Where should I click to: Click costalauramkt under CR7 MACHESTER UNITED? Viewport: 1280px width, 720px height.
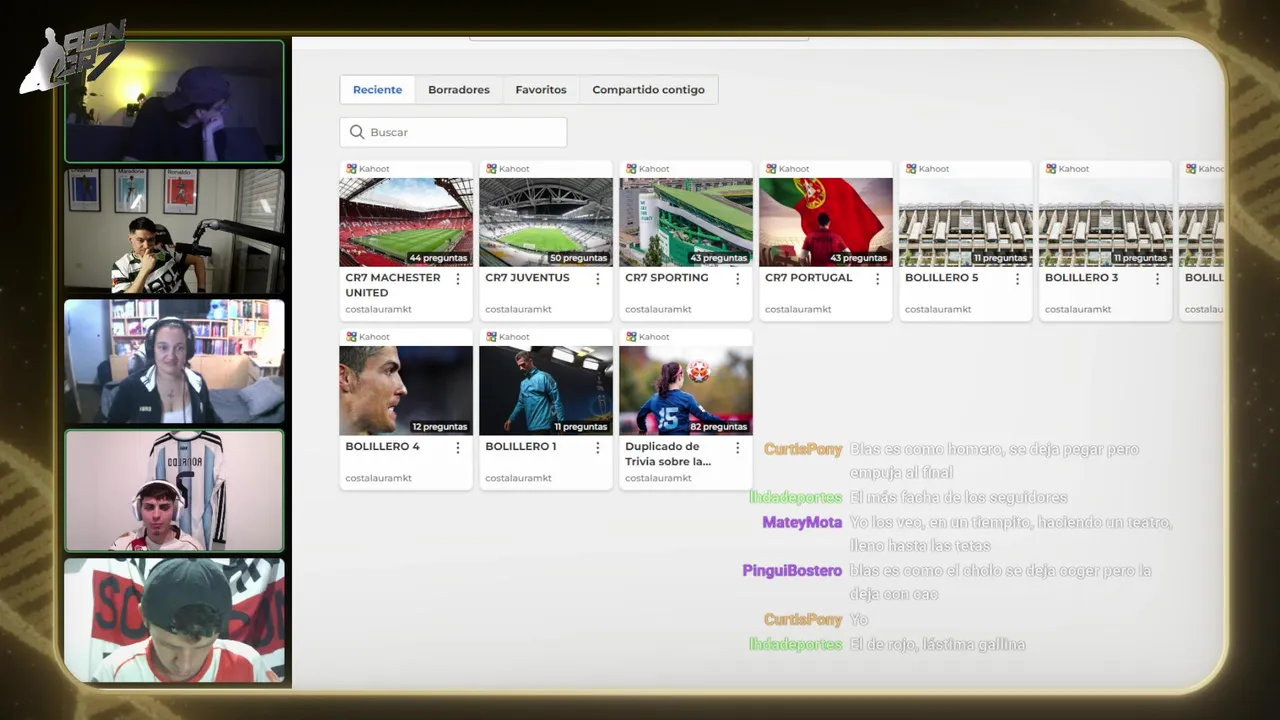tap(378, 310)
